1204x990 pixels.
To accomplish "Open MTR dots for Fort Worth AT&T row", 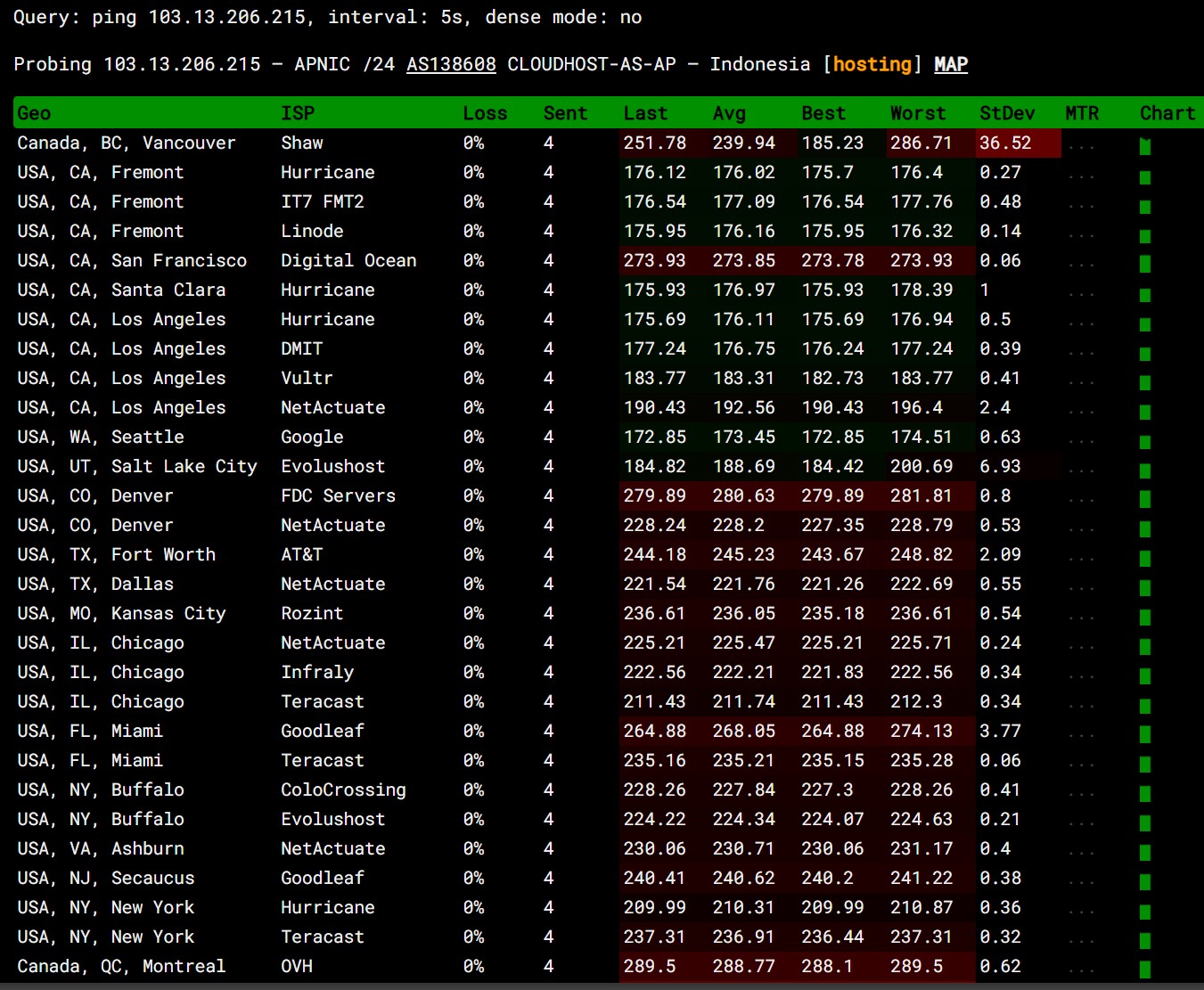I will [1081, 559].
